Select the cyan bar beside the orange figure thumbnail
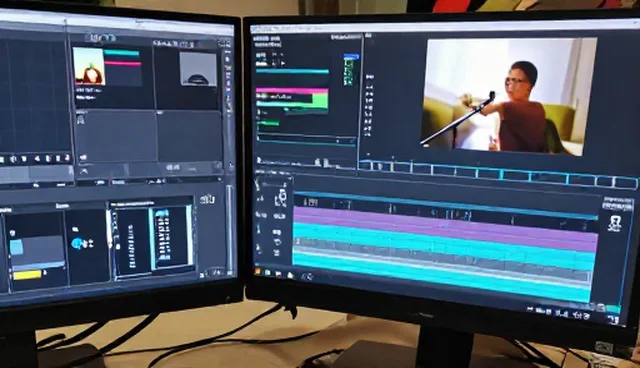 tap(122, 53)
